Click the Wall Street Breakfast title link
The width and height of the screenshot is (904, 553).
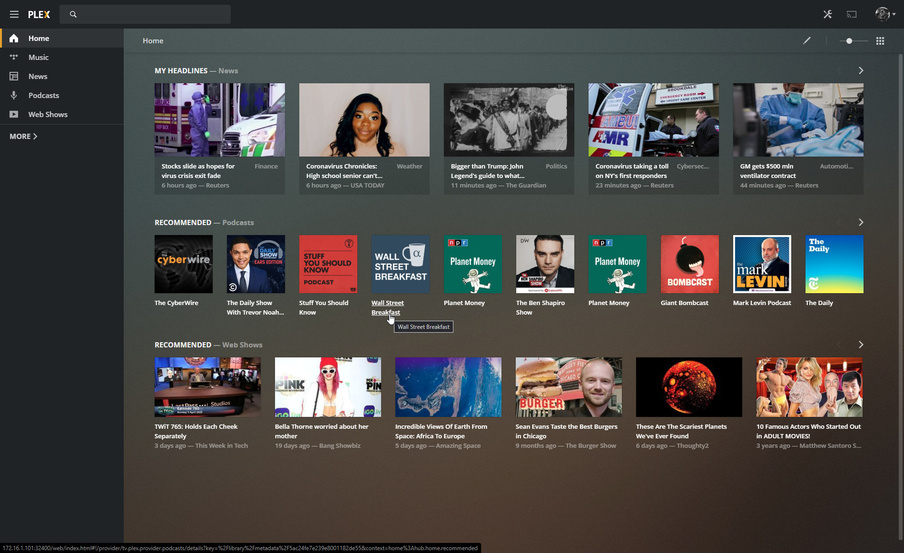[387, 307]
